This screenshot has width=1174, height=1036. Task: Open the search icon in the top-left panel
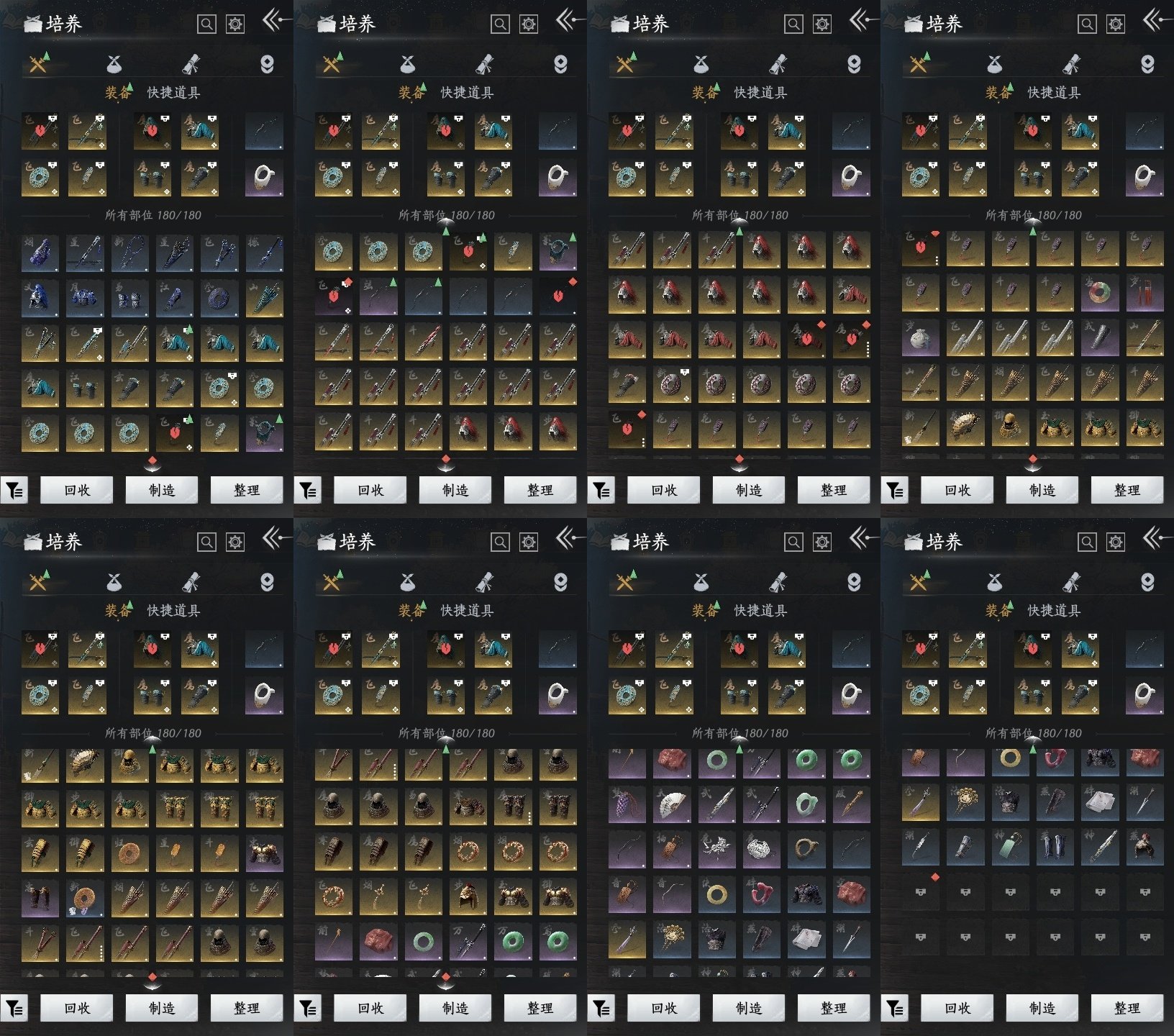click(206, 24)
